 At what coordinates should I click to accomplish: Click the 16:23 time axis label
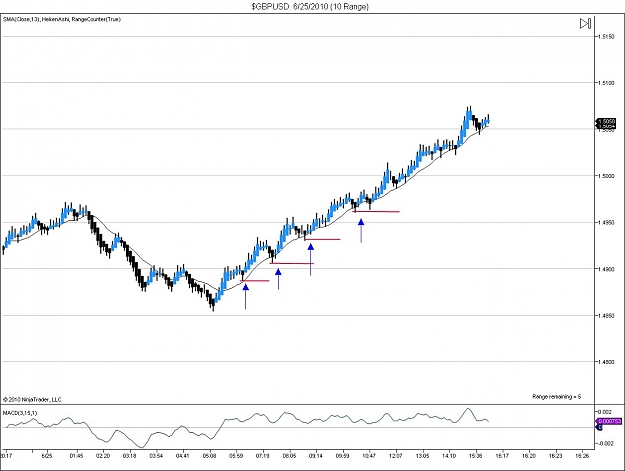point(556,455)
